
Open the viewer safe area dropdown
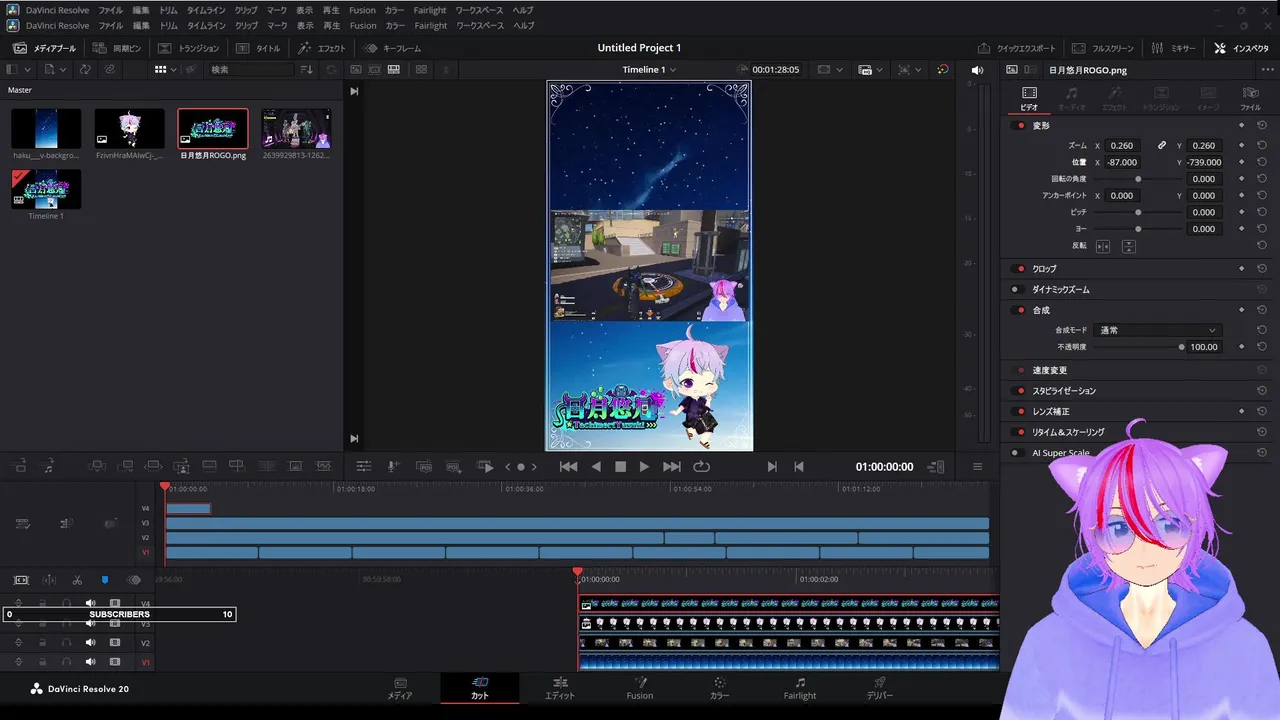click(830, 70)
